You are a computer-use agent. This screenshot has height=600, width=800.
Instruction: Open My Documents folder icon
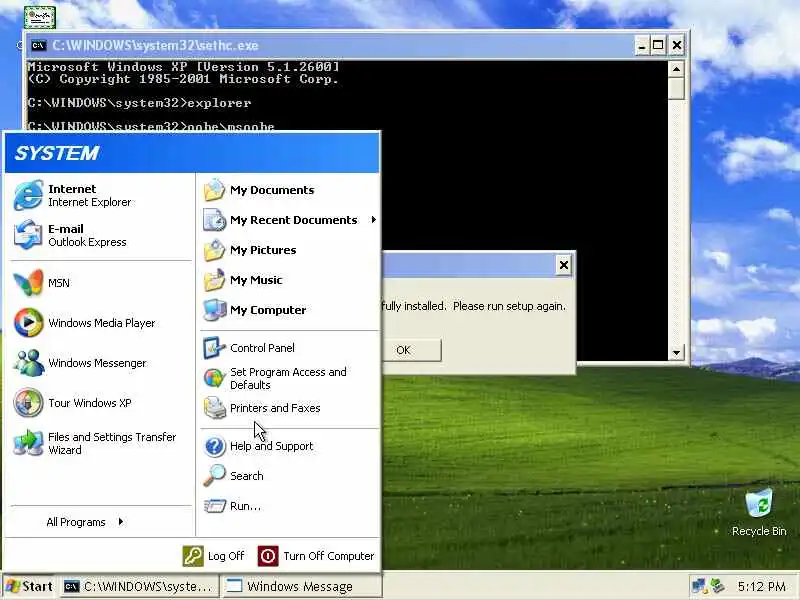pos(214,190)
